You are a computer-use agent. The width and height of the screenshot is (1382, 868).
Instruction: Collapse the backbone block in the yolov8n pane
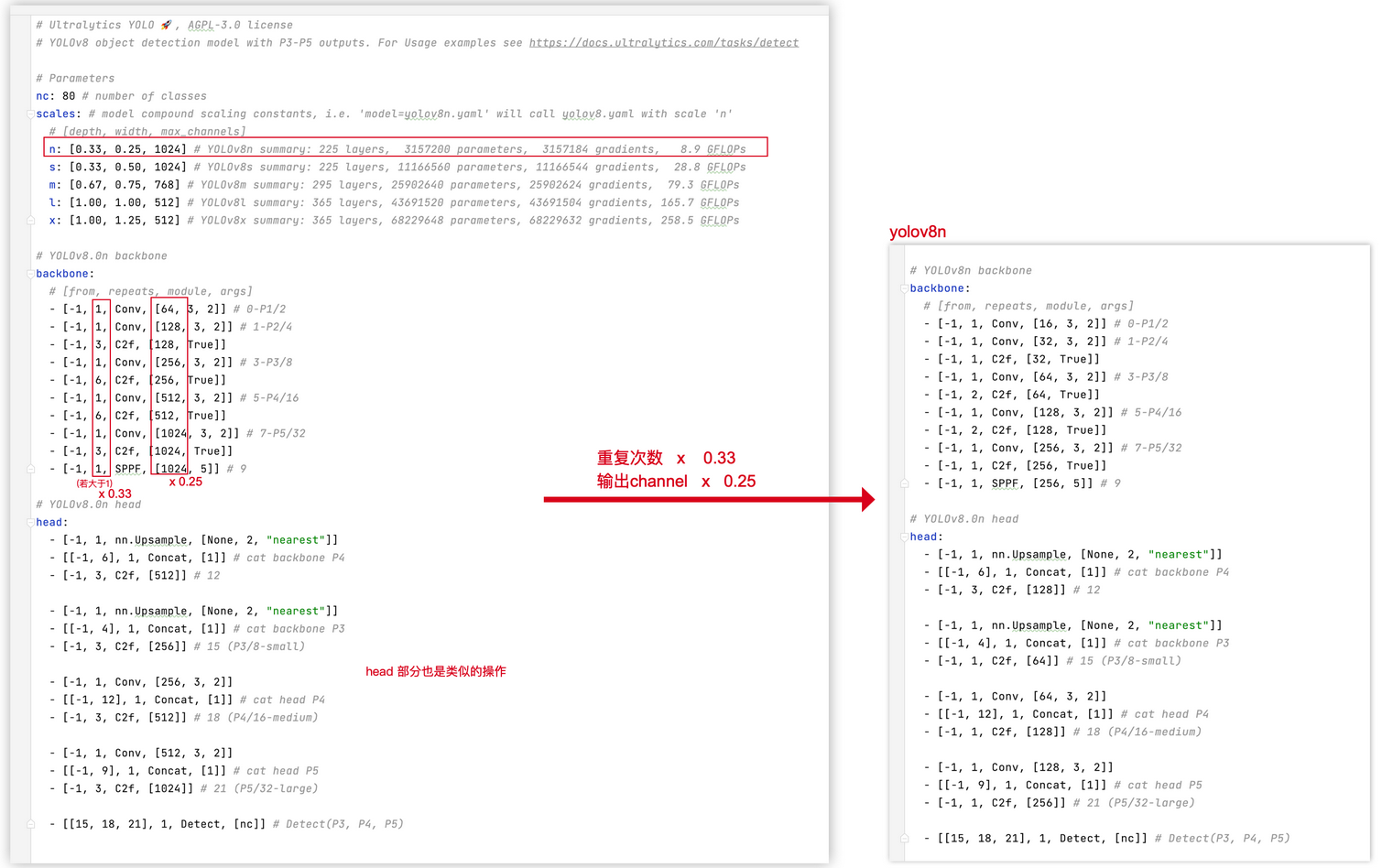tap(904, 288)
